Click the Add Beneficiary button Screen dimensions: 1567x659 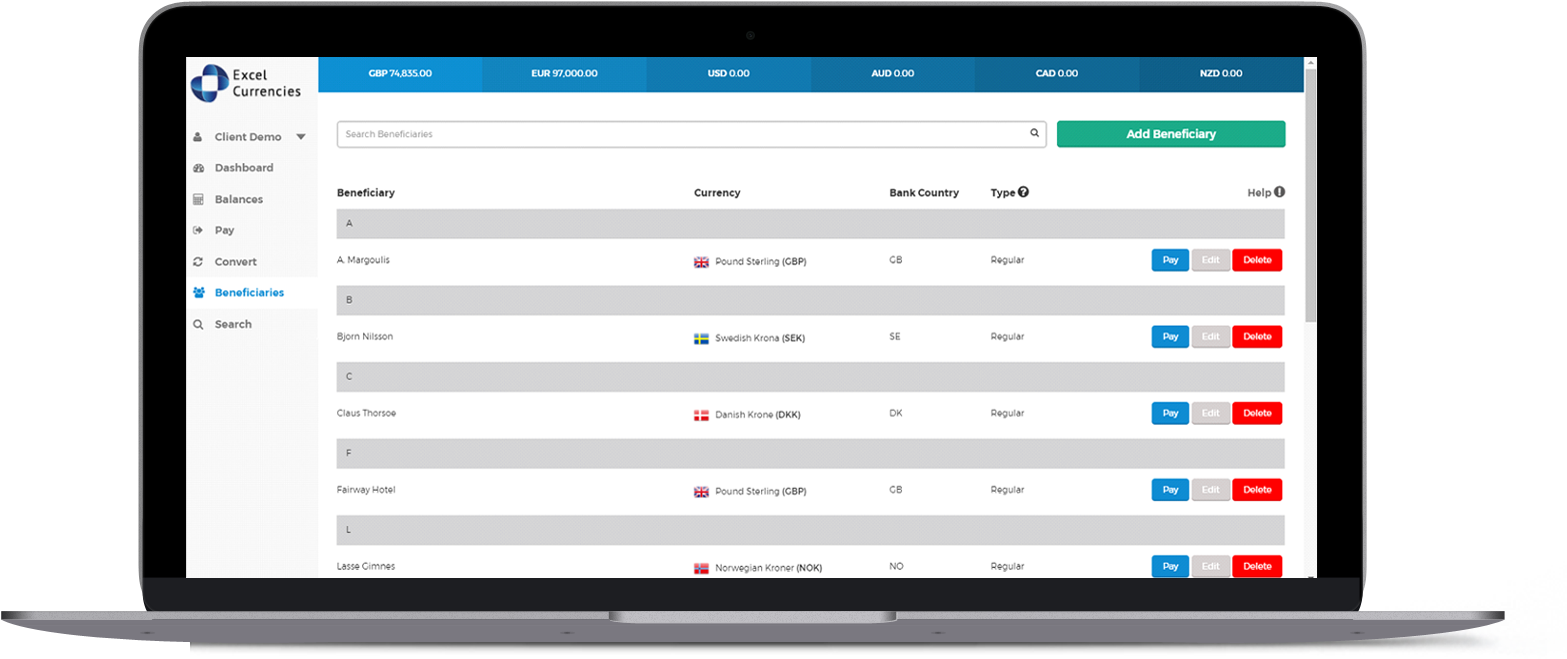pos(1170,134)
